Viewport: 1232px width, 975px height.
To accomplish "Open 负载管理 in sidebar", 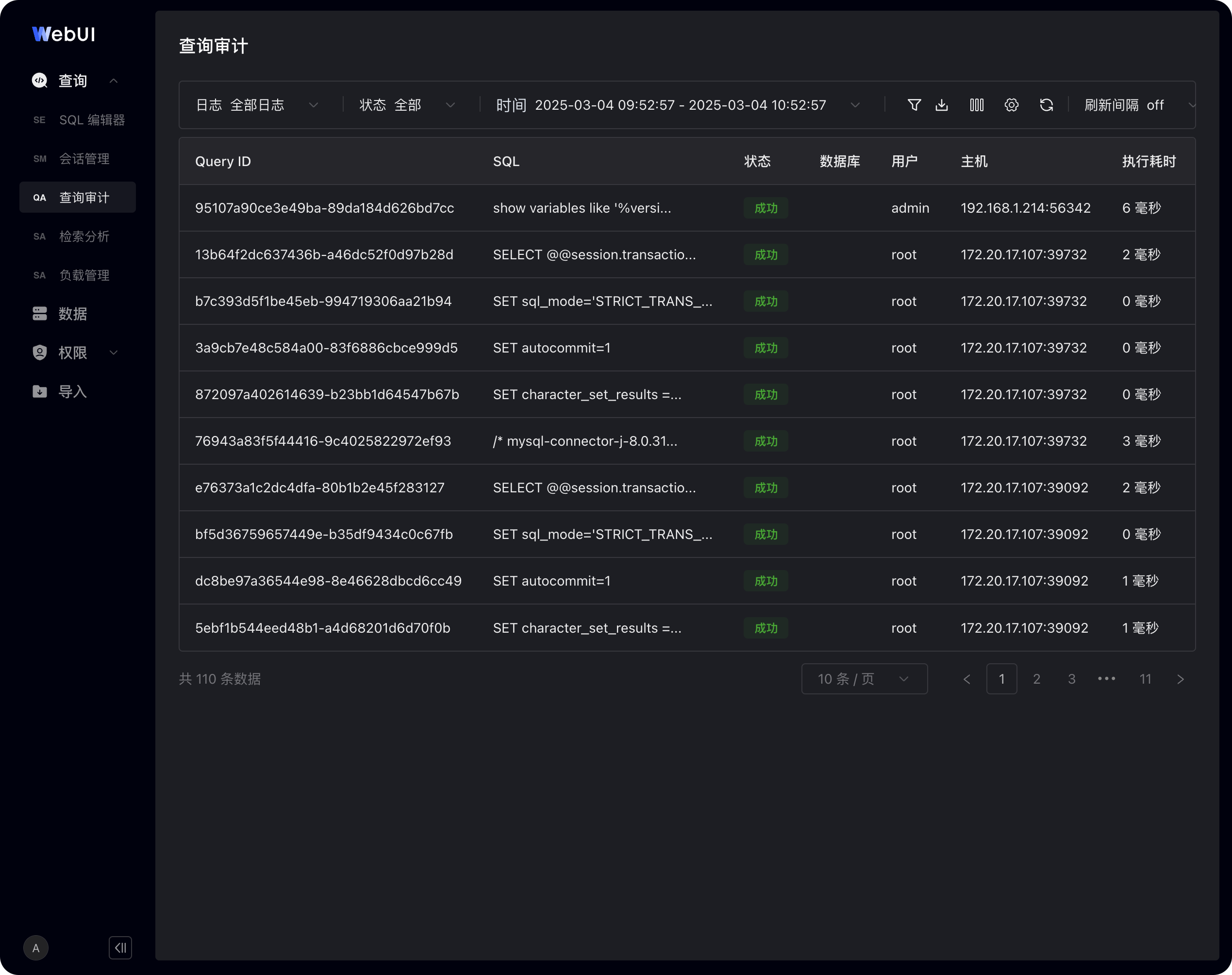I will click(78, 275).
